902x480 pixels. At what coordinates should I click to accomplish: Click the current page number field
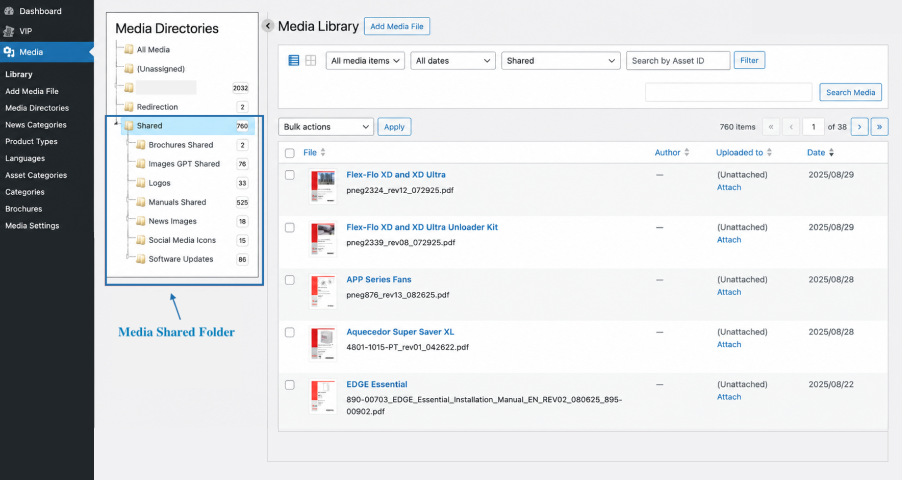[813, 127]
